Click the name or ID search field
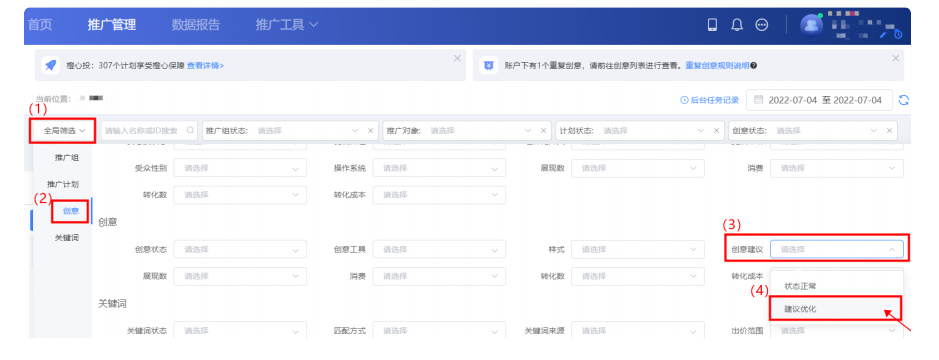Viewport: 939px width, 360px height. click(x=149, y=131)
